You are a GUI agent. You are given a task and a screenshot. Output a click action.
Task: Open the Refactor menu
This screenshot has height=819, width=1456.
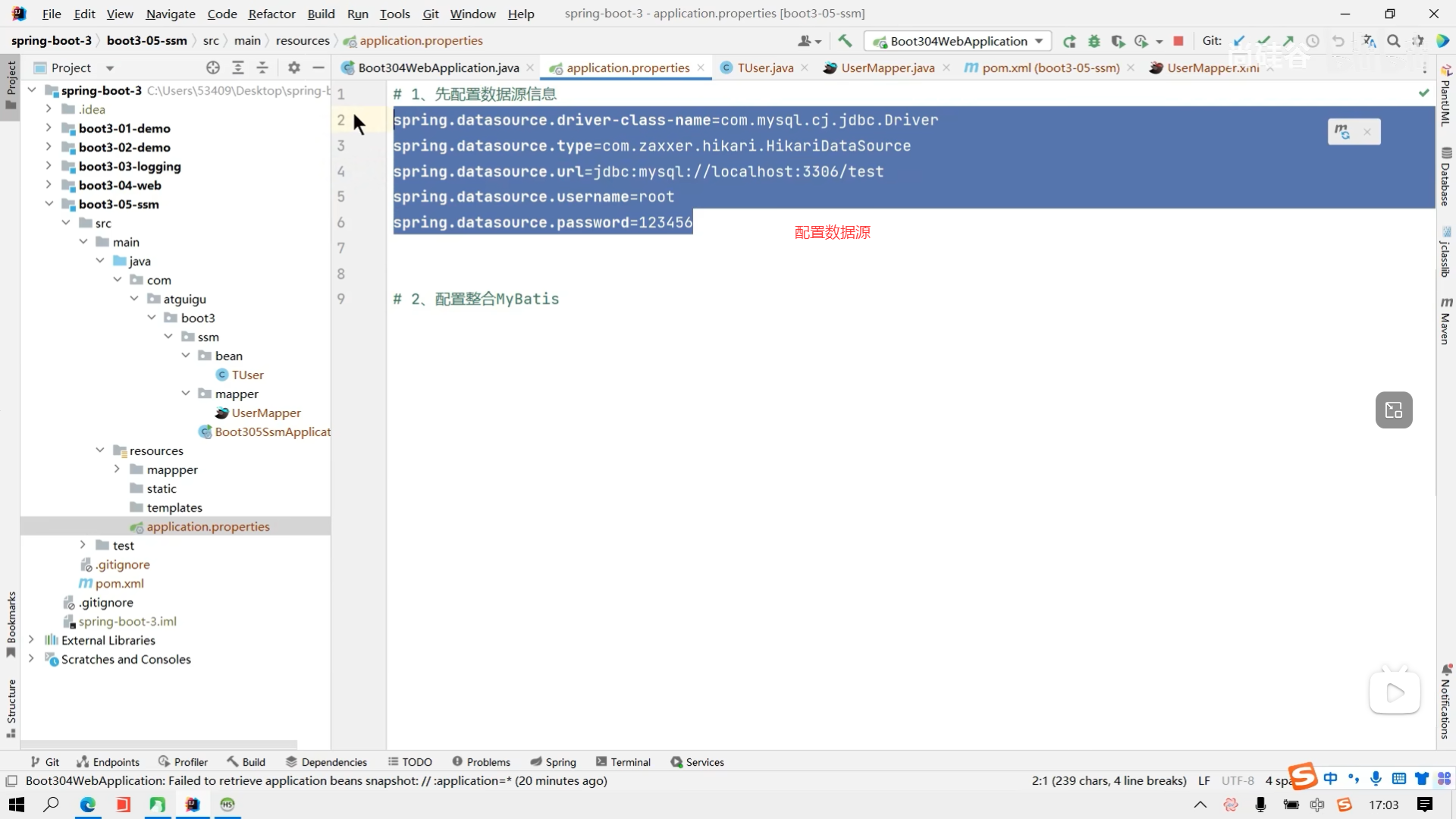[271, 14]
